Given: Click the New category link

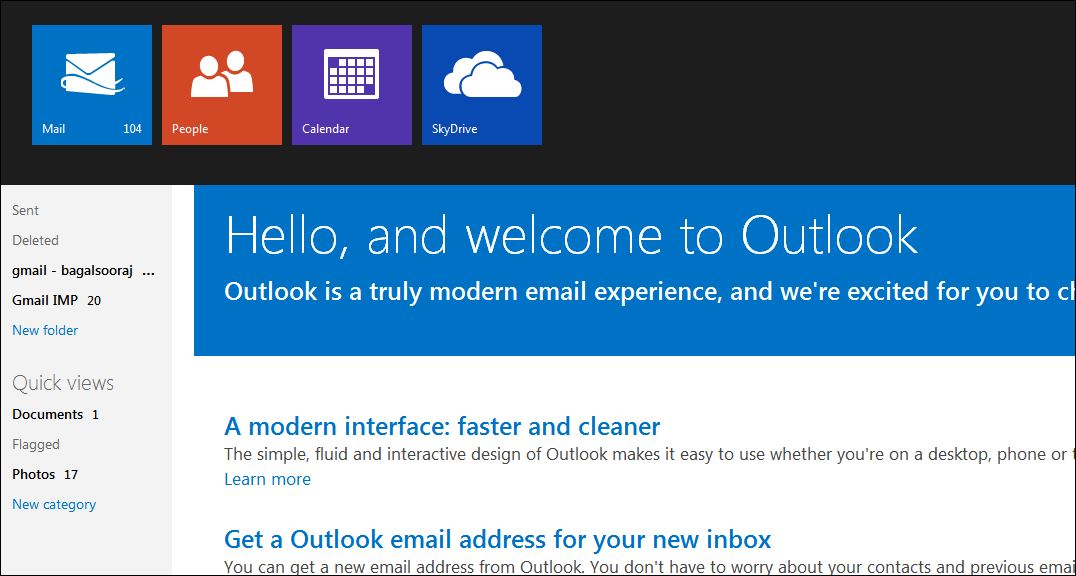Looking at the screenshot, I should 54,504.
